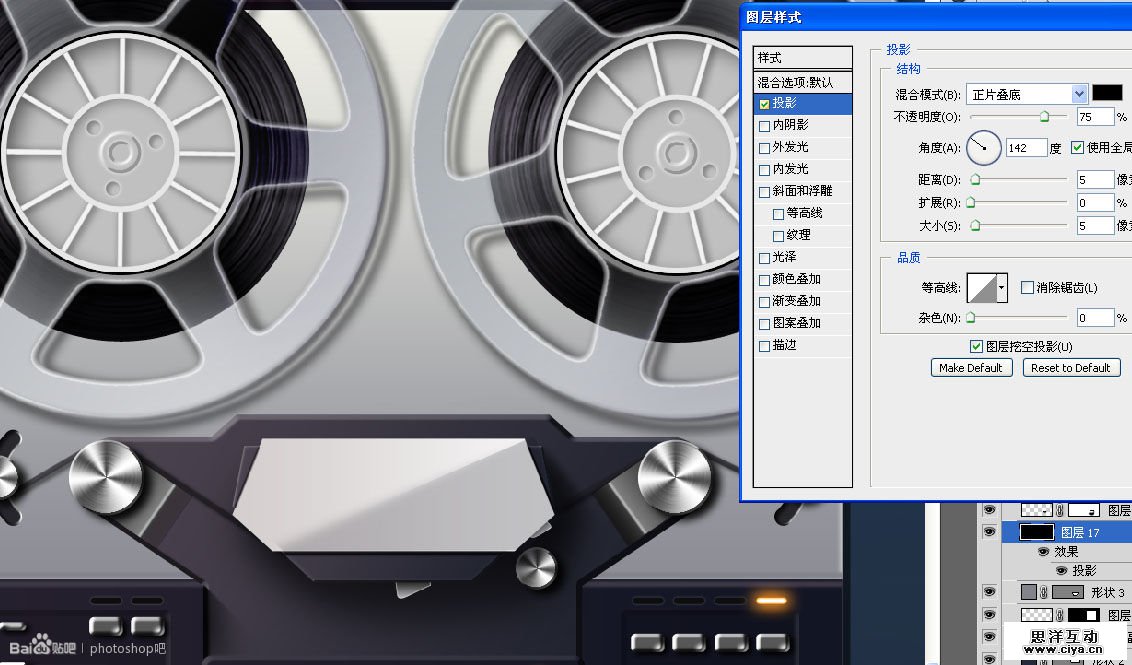This screenshot has width=1132, height=665.
Task: Tick the 等高线 sub-option checkbox
Action: coord(778,214)
